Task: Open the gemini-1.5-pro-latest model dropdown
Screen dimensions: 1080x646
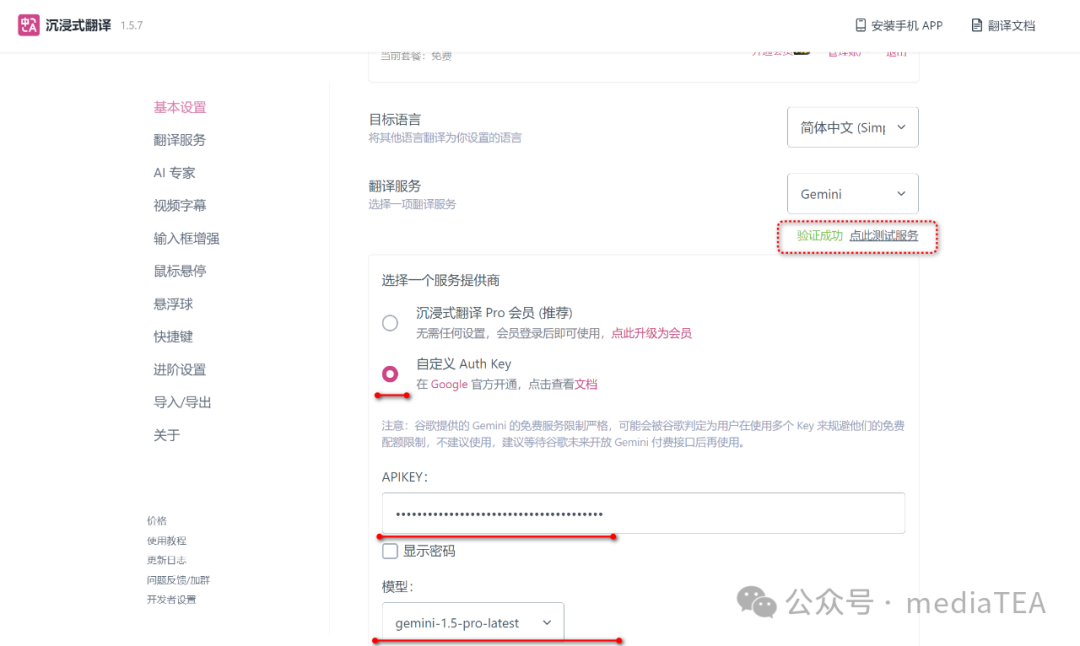Action: (473, 622)
